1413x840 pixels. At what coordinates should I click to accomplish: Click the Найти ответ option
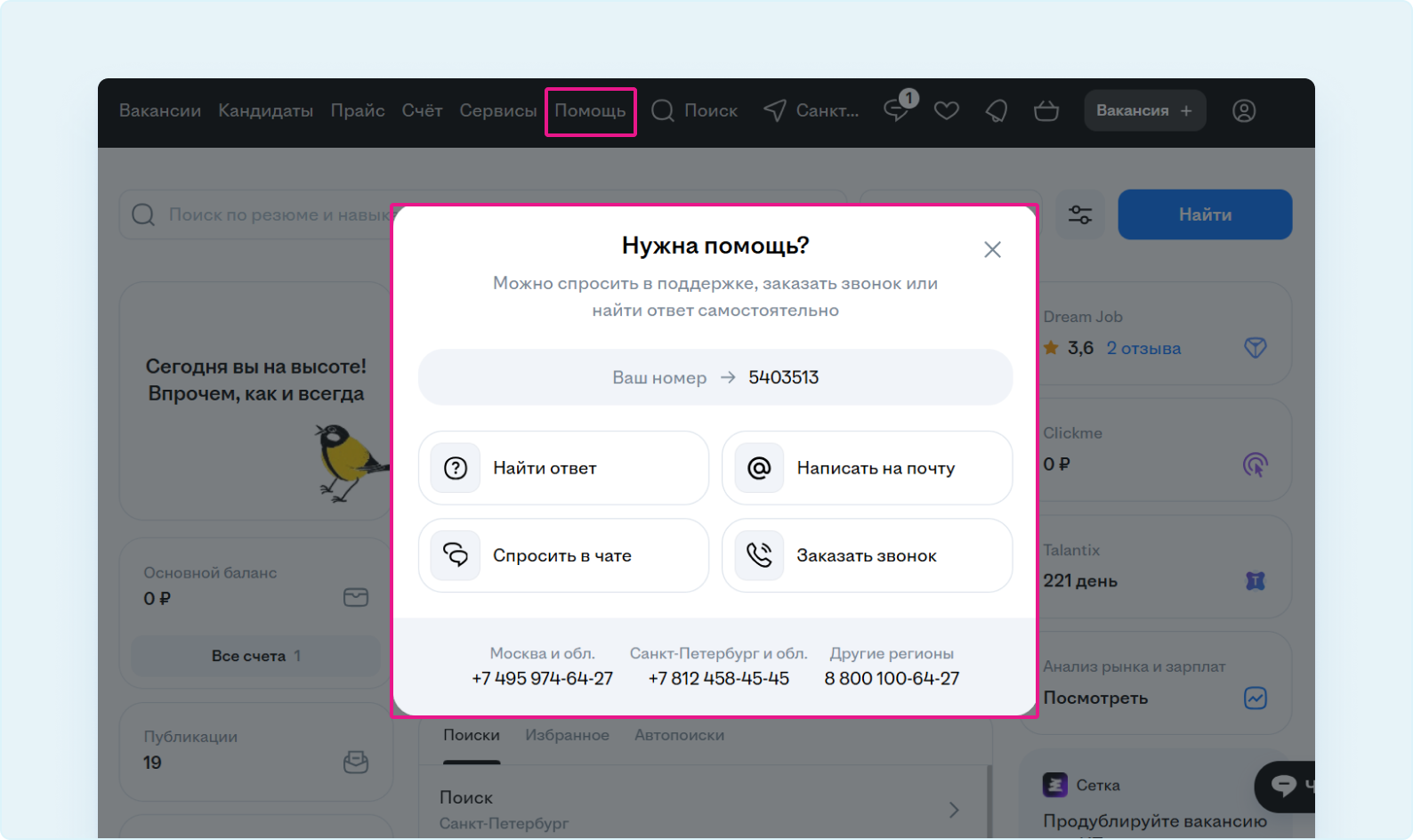coord(563,468)
